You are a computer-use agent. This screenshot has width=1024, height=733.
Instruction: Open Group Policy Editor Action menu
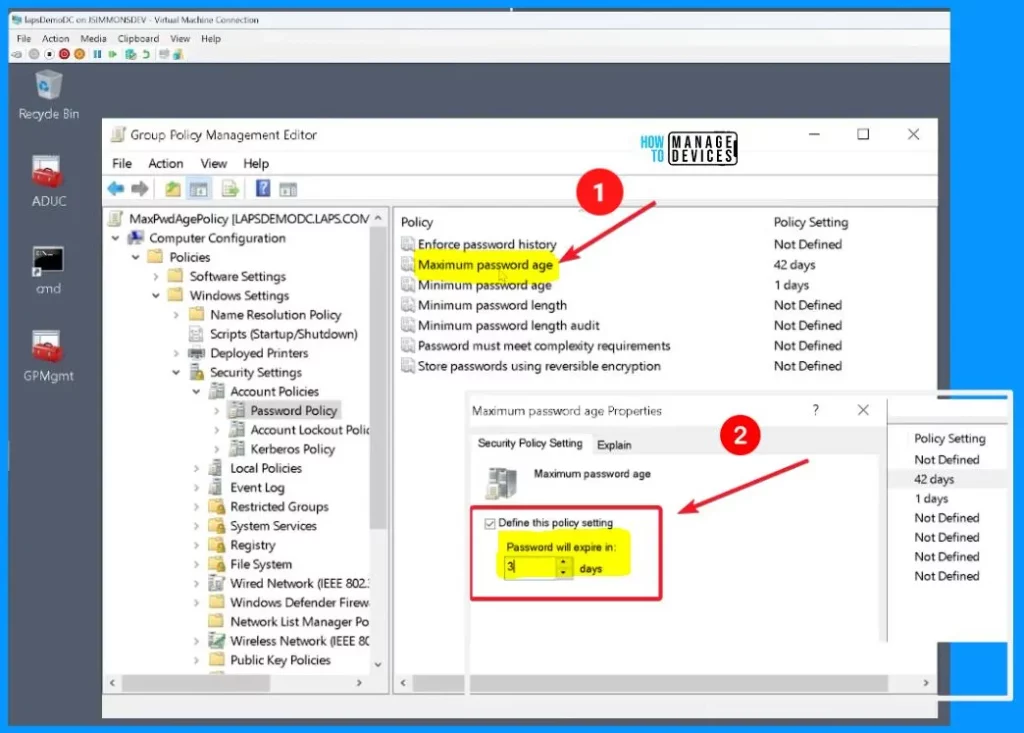(165, 163)
